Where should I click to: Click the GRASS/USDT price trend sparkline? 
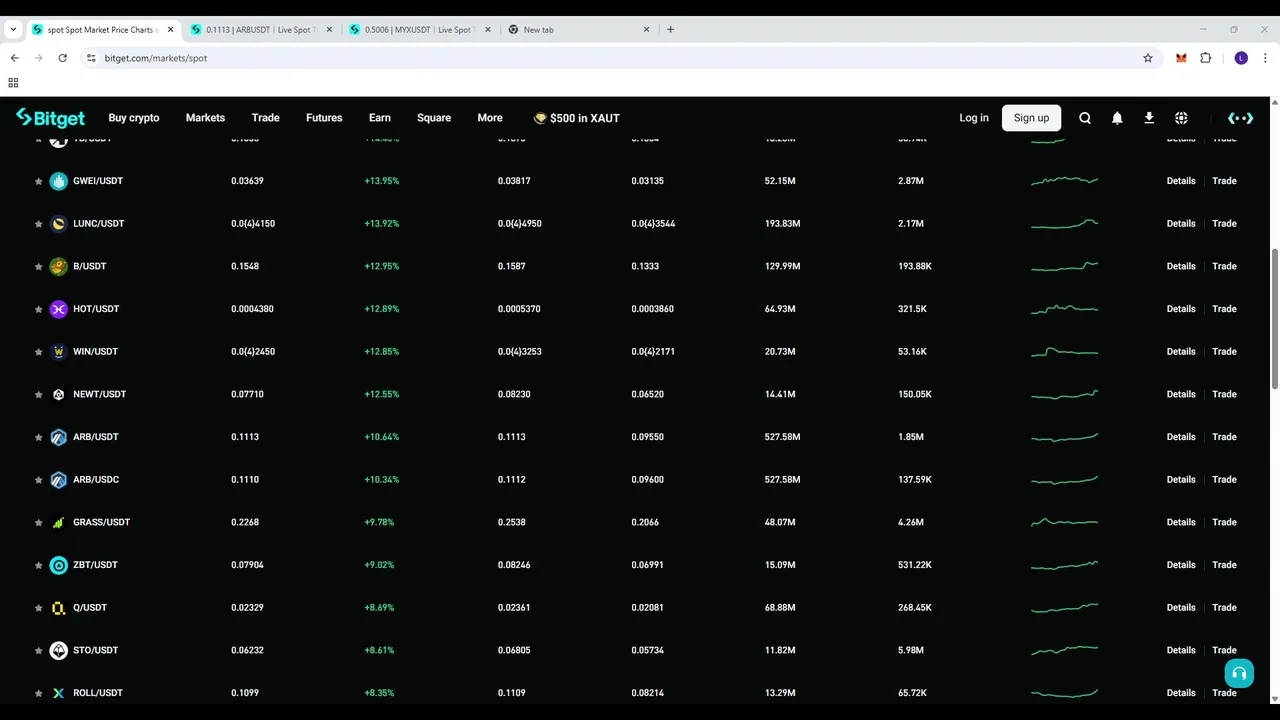pos(1065,522)
